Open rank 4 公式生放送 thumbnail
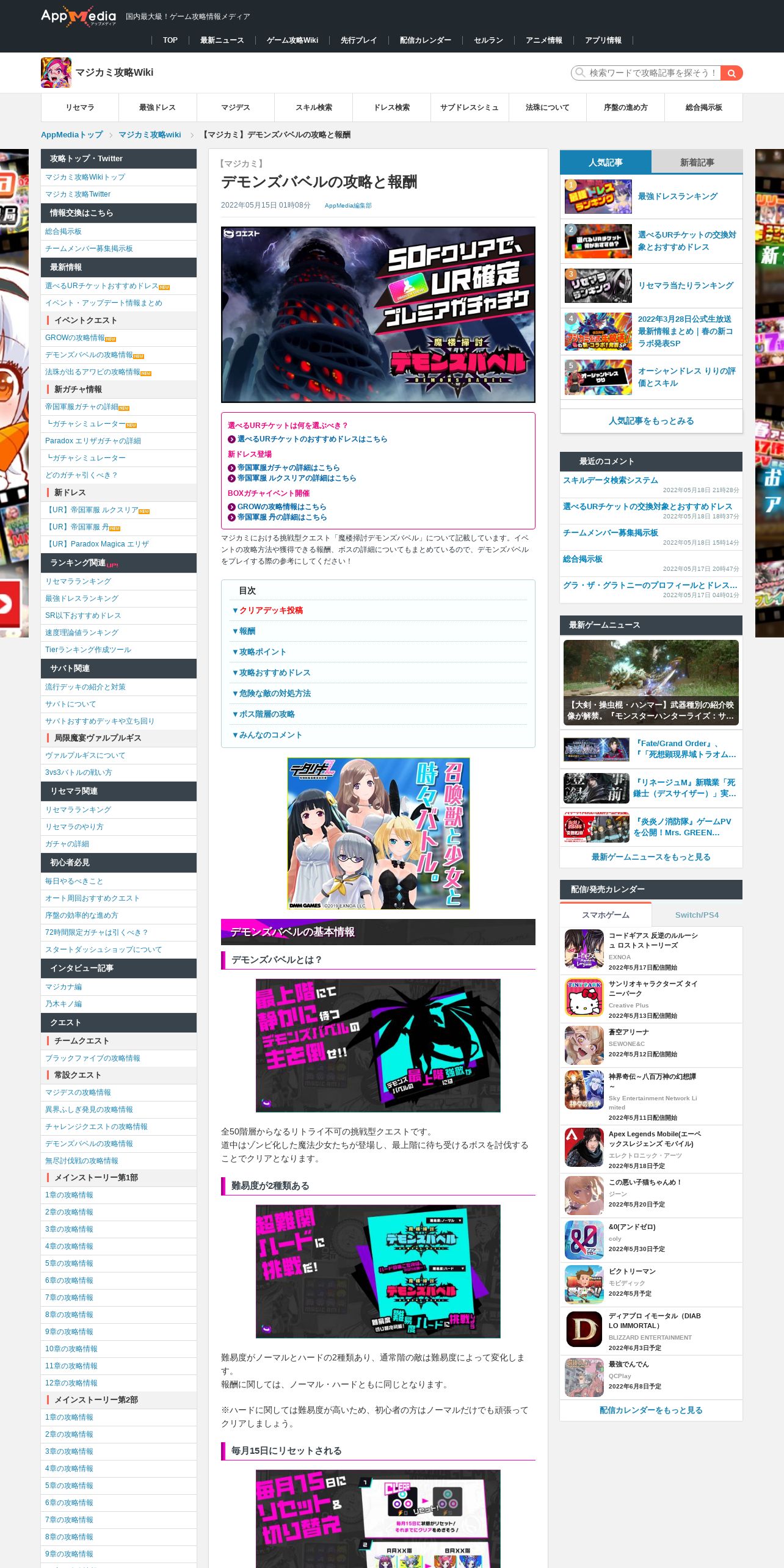Screen dimensions: 784x1568 point(598,332)
